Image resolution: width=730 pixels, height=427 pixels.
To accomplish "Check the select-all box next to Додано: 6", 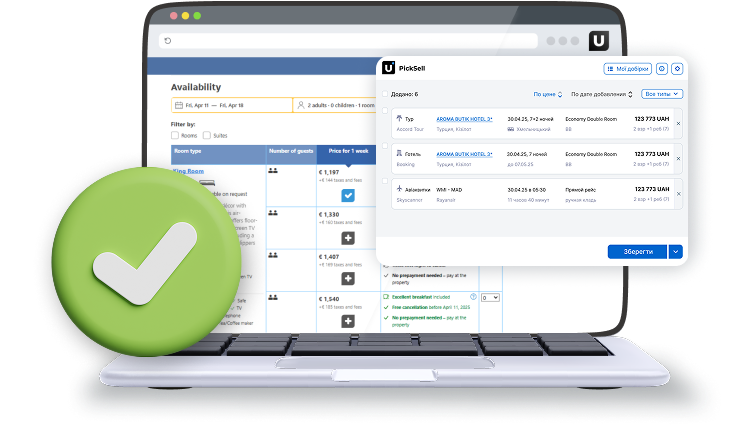I will [385, 94].
